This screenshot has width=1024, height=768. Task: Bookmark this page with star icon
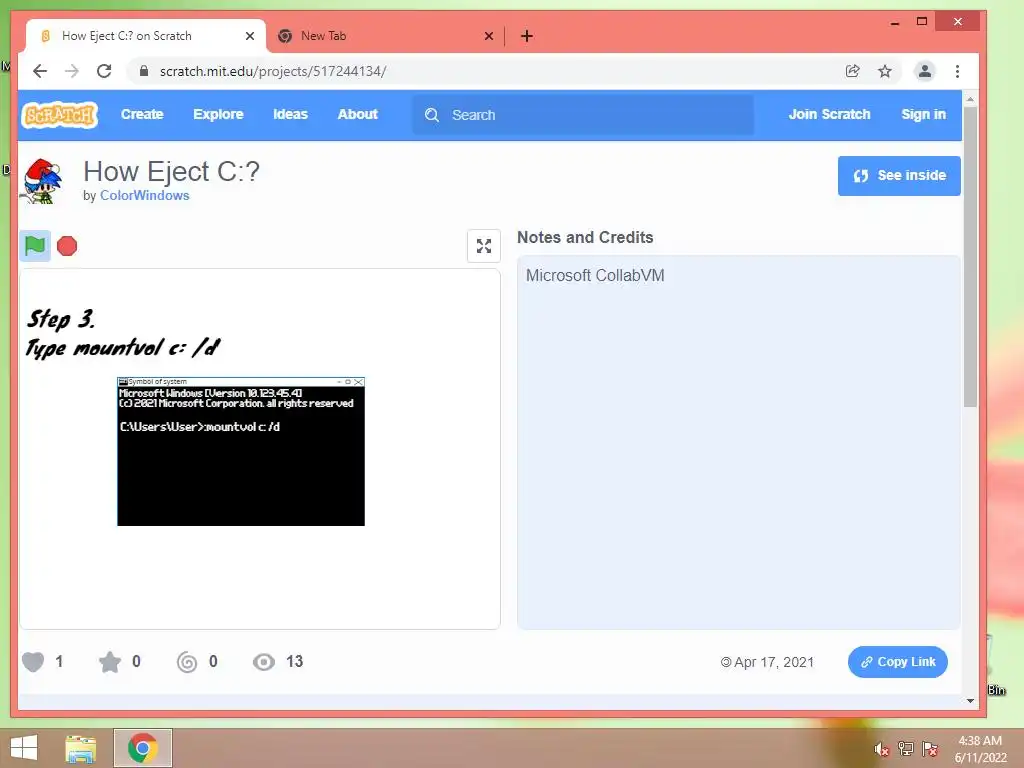click(885, 71)
